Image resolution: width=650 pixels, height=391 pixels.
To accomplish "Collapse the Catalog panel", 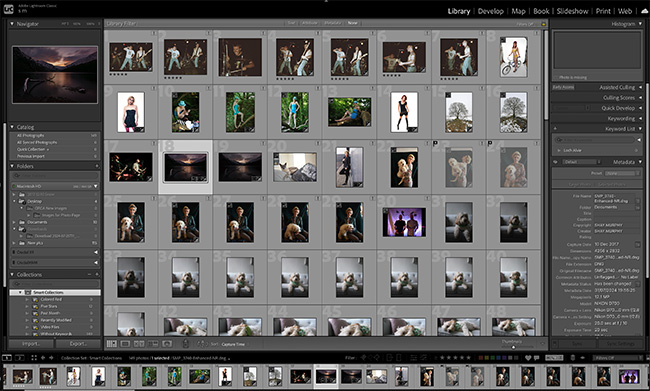I will coord(12,127).
